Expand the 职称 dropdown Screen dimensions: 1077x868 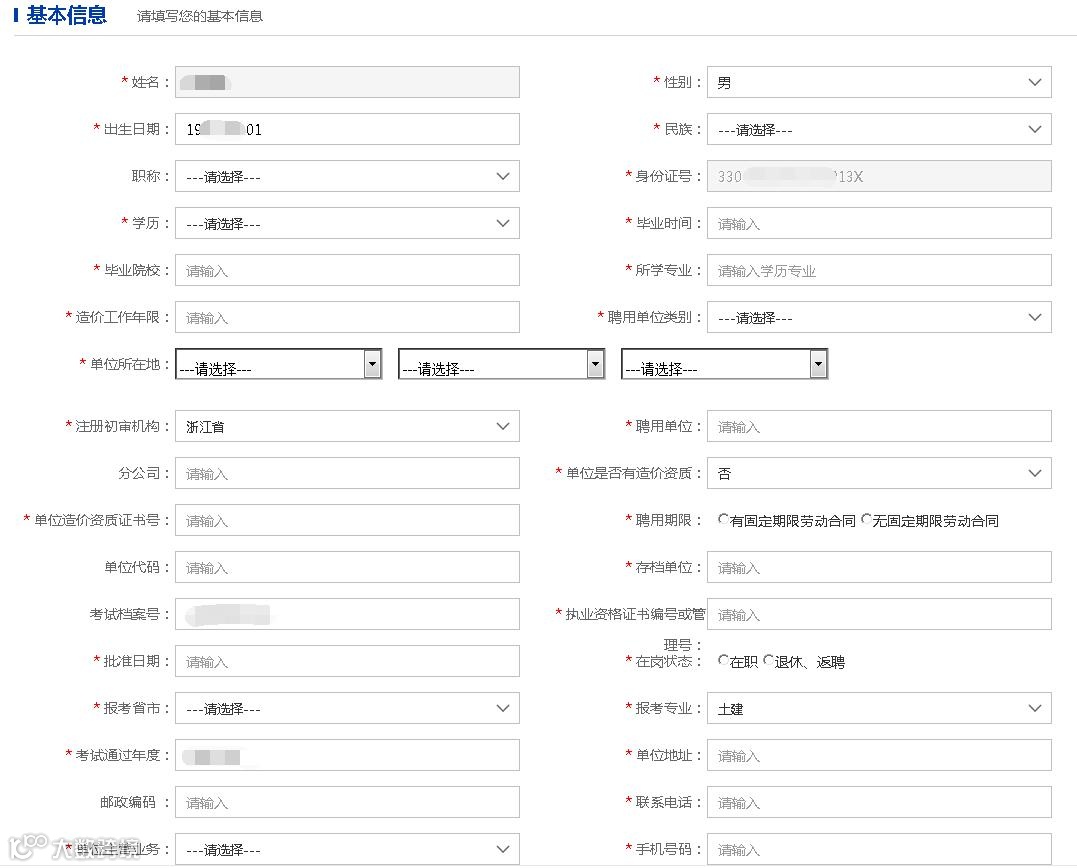pyautogui.click(x=347, y=176)
